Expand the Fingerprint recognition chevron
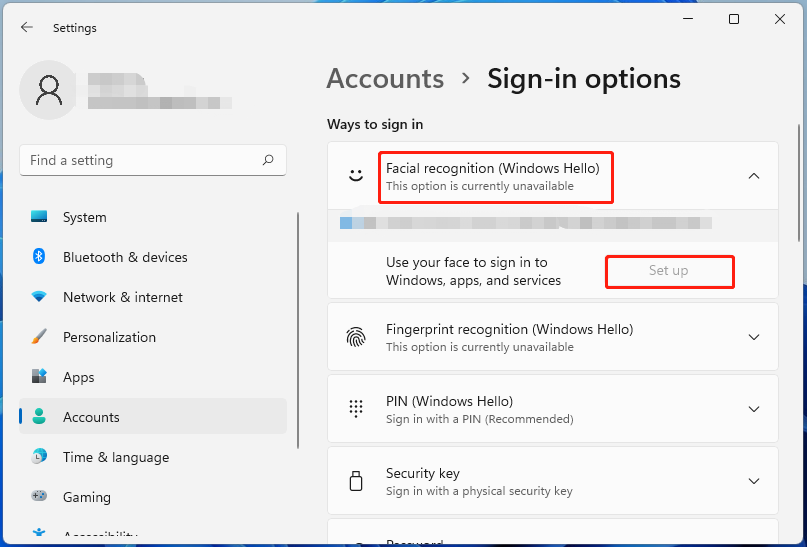 (754, 337)
